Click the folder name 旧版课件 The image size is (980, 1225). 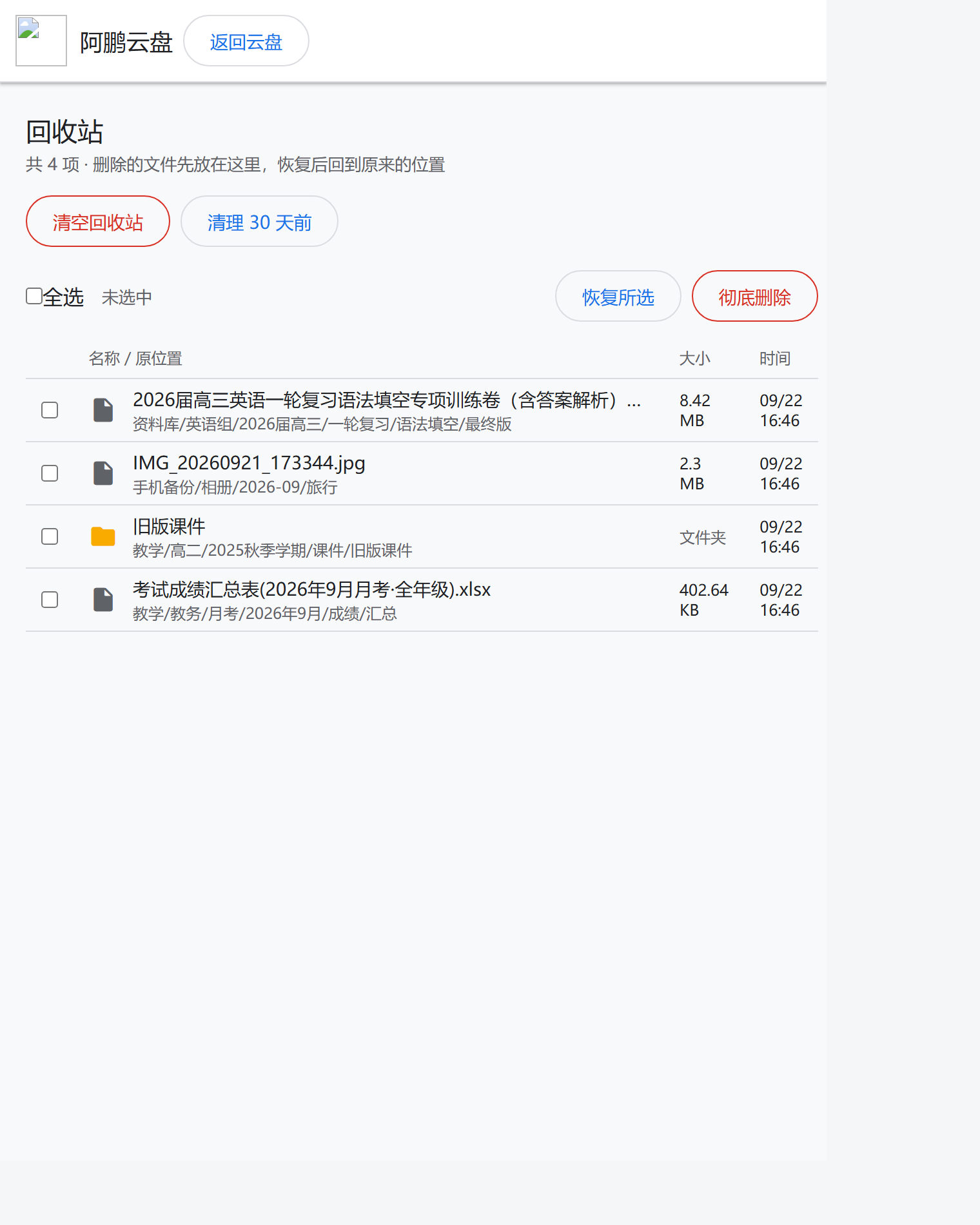pyautogui.click(x=169, y=526)
